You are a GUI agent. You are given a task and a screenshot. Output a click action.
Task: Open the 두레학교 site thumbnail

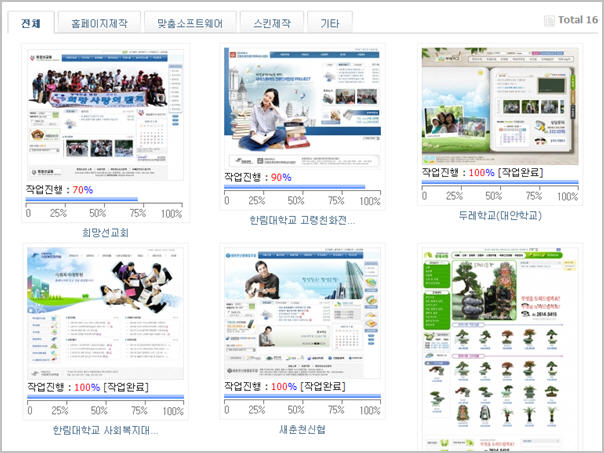(500, 106)
